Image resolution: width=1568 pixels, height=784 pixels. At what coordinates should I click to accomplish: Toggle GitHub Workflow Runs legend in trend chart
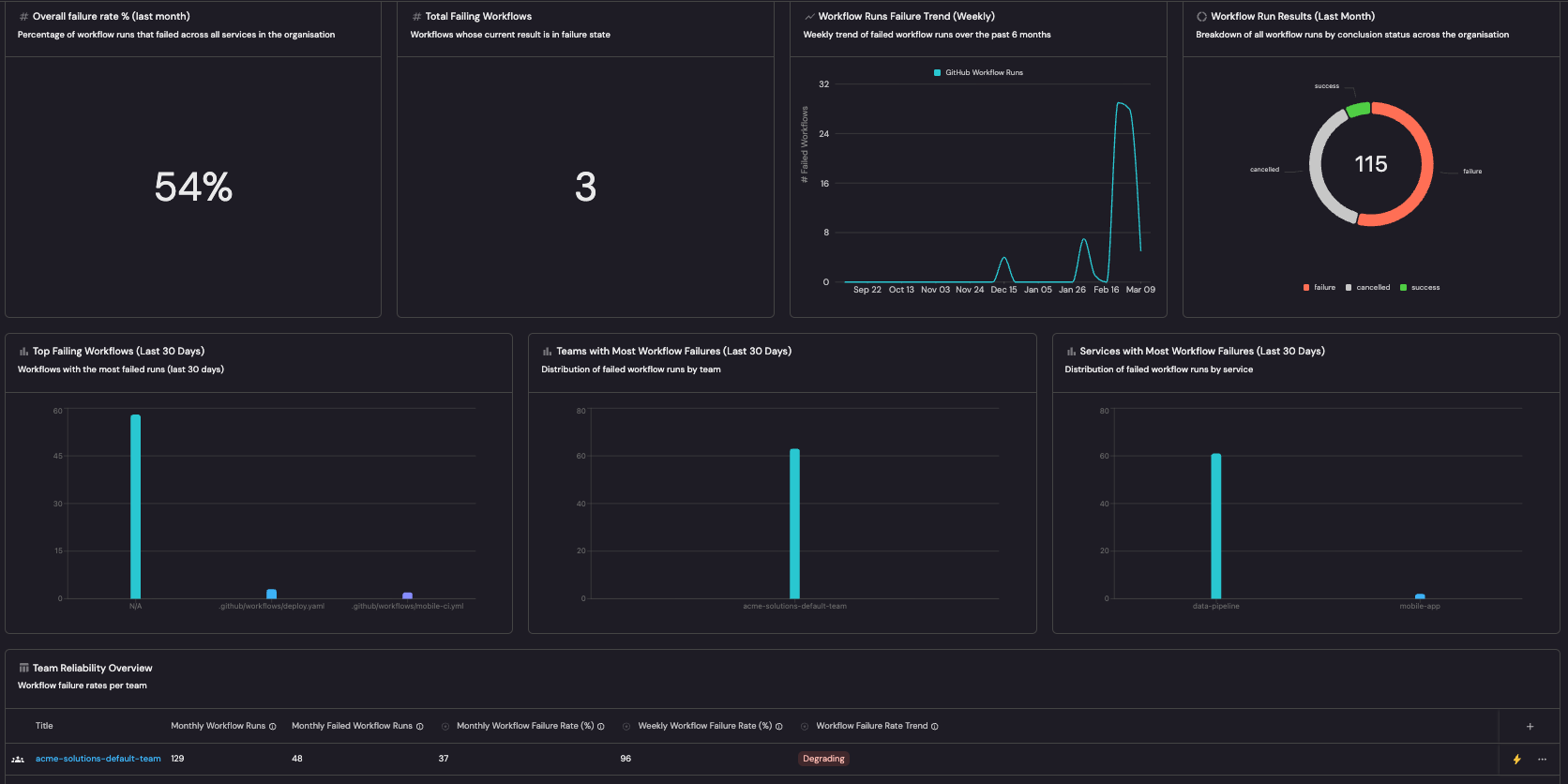[x=978, y=72]
